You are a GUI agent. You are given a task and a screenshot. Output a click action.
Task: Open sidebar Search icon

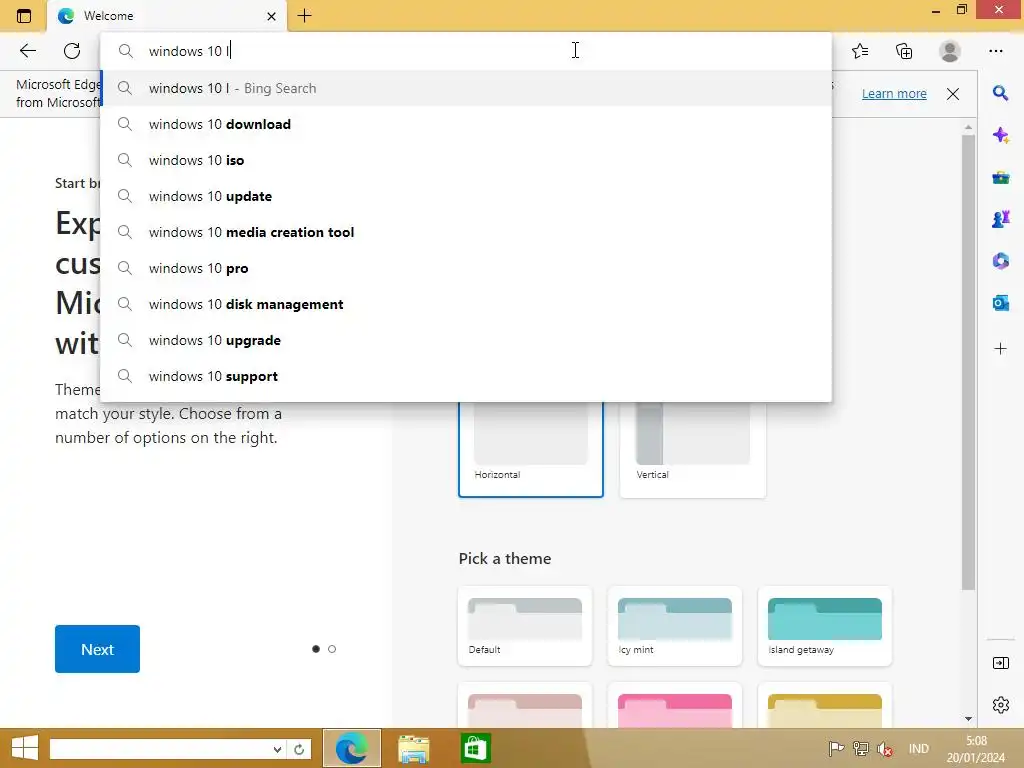tap(1000, 93)
